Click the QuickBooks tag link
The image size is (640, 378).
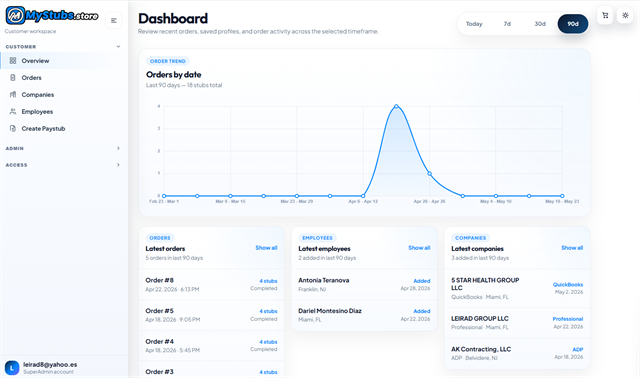[568, 285]
